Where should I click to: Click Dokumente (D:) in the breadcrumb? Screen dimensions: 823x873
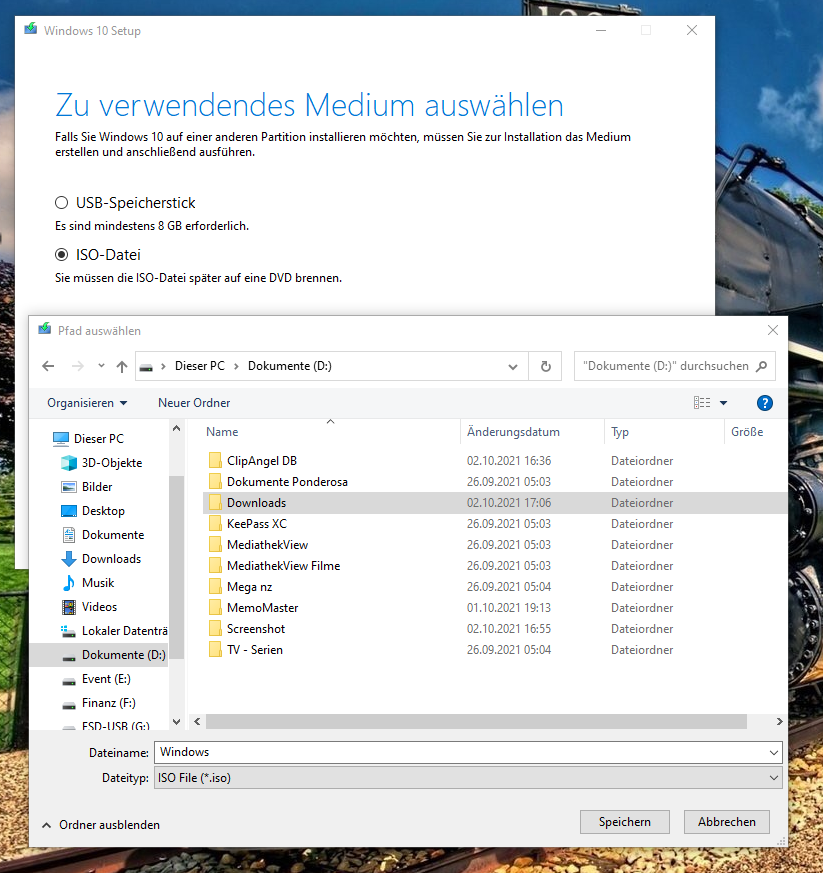point(290,366)
